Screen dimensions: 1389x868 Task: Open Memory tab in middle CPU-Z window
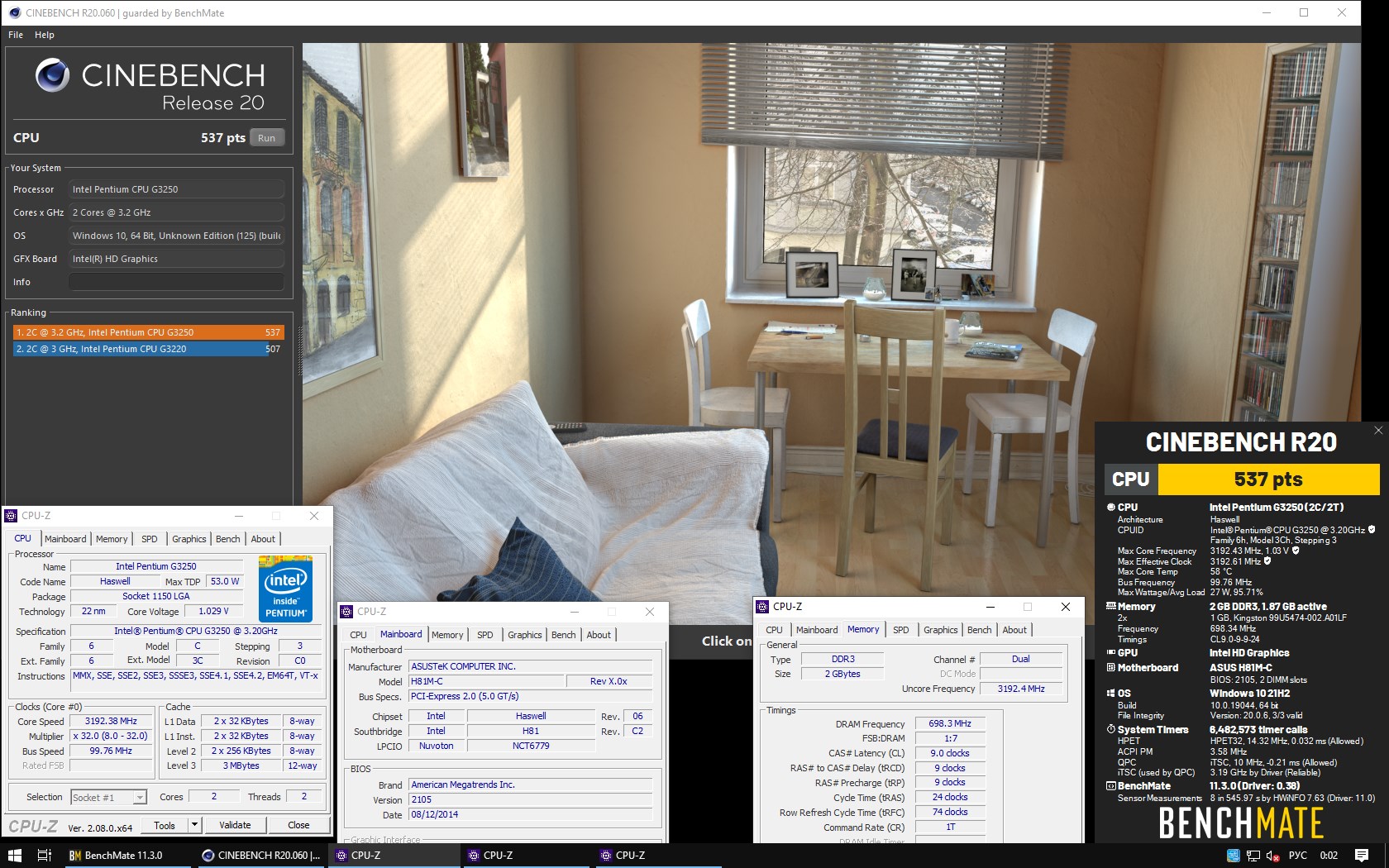[x=447, y=635]
